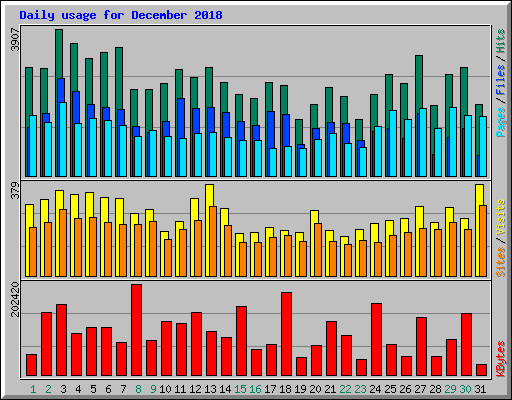Click day 25 on the x-axis
Screen dimensions: 512x400
pos(390,389)
